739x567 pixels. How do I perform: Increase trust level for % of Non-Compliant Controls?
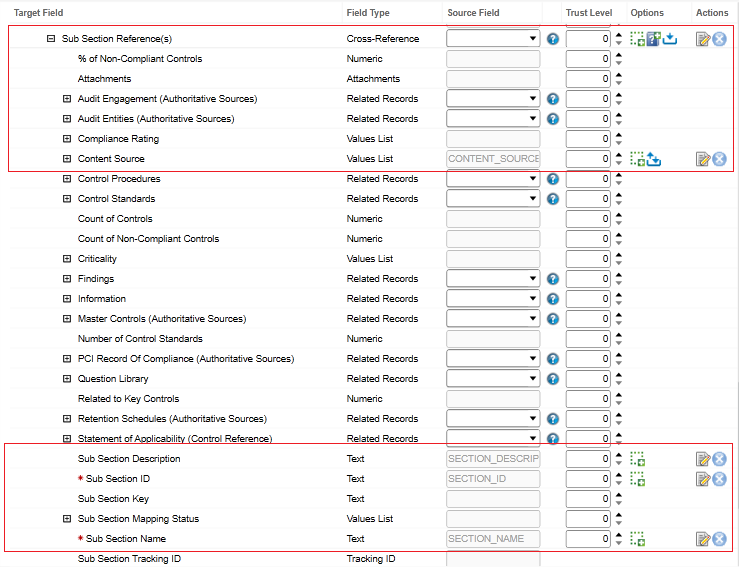(x=619, y=55)
